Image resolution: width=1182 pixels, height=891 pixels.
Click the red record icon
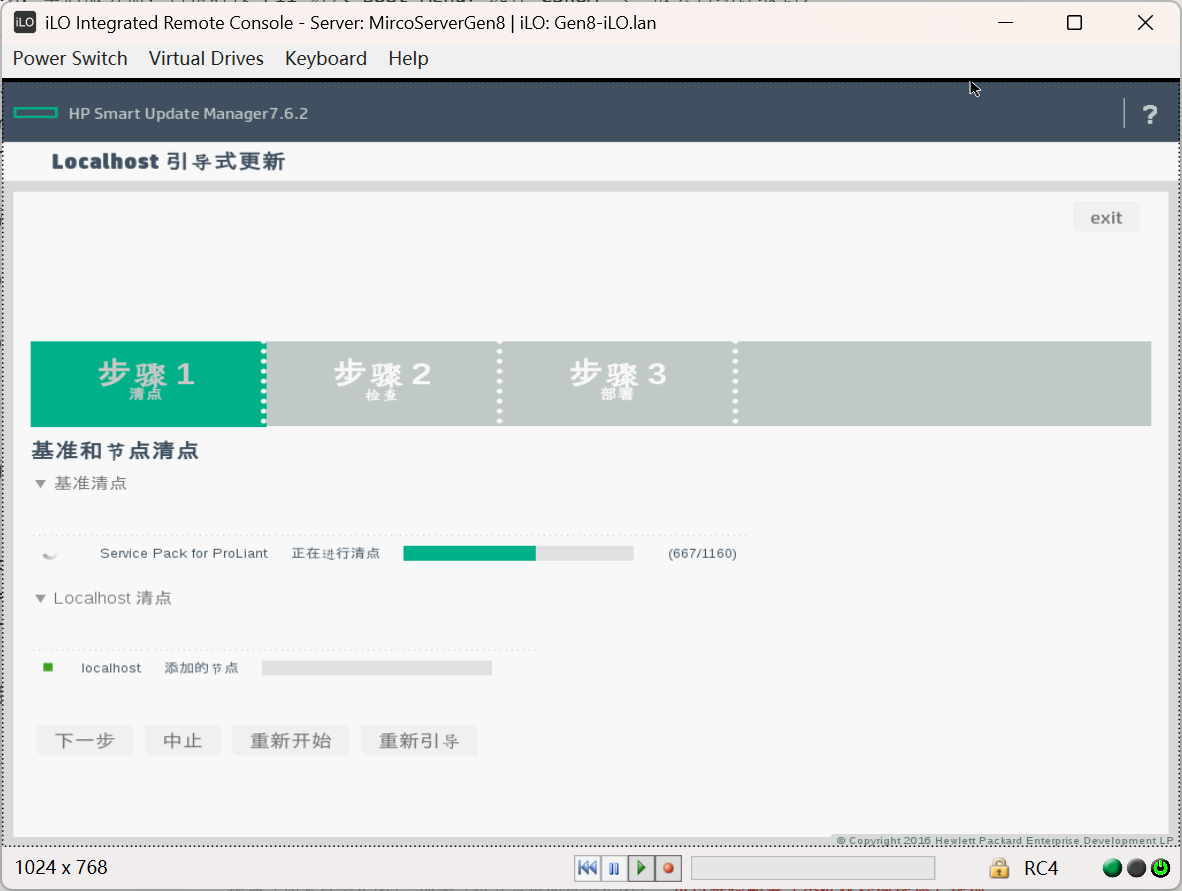(668, 868)
